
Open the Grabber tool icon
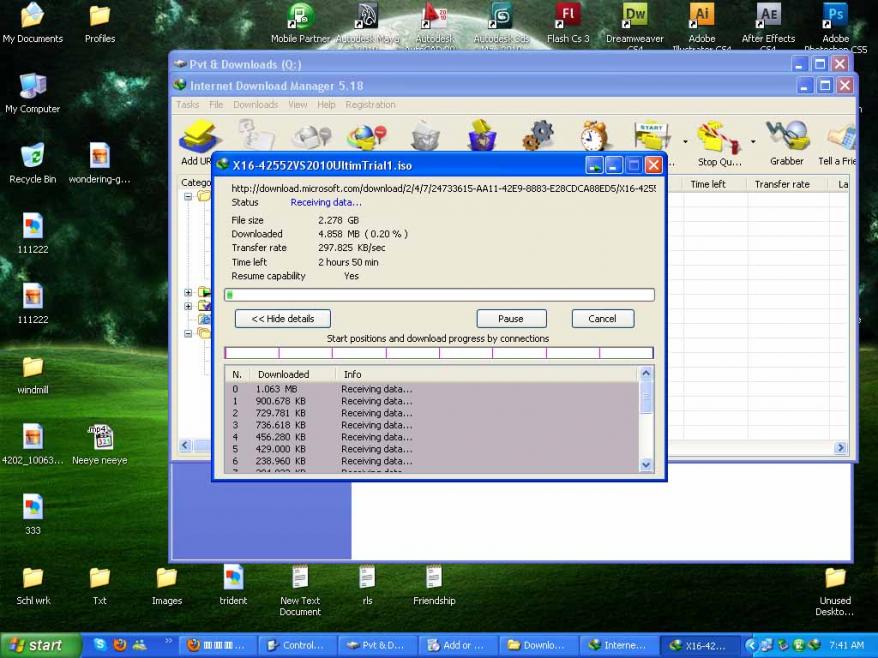pyautogui.click(x=787, y=136)
